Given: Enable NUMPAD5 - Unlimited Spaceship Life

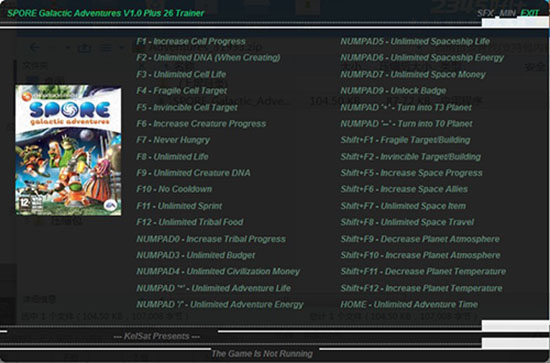Looking at the screenshot, I should tap(415, 41).
